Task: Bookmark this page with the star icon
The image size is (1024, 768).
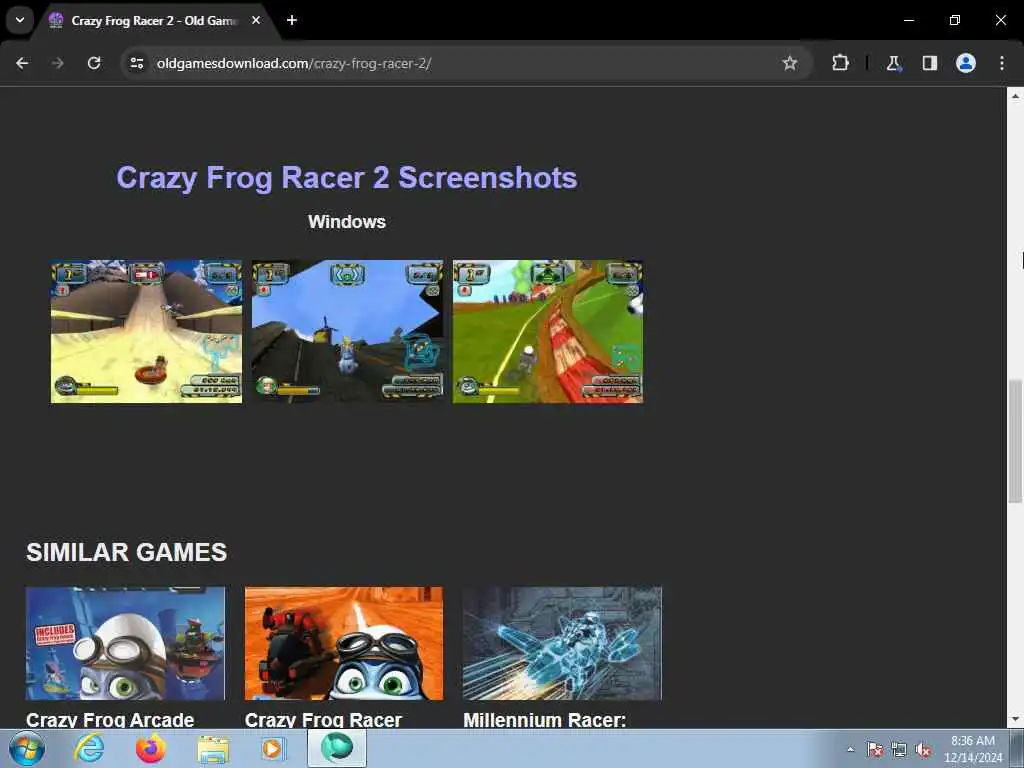Action: point(790,63)
